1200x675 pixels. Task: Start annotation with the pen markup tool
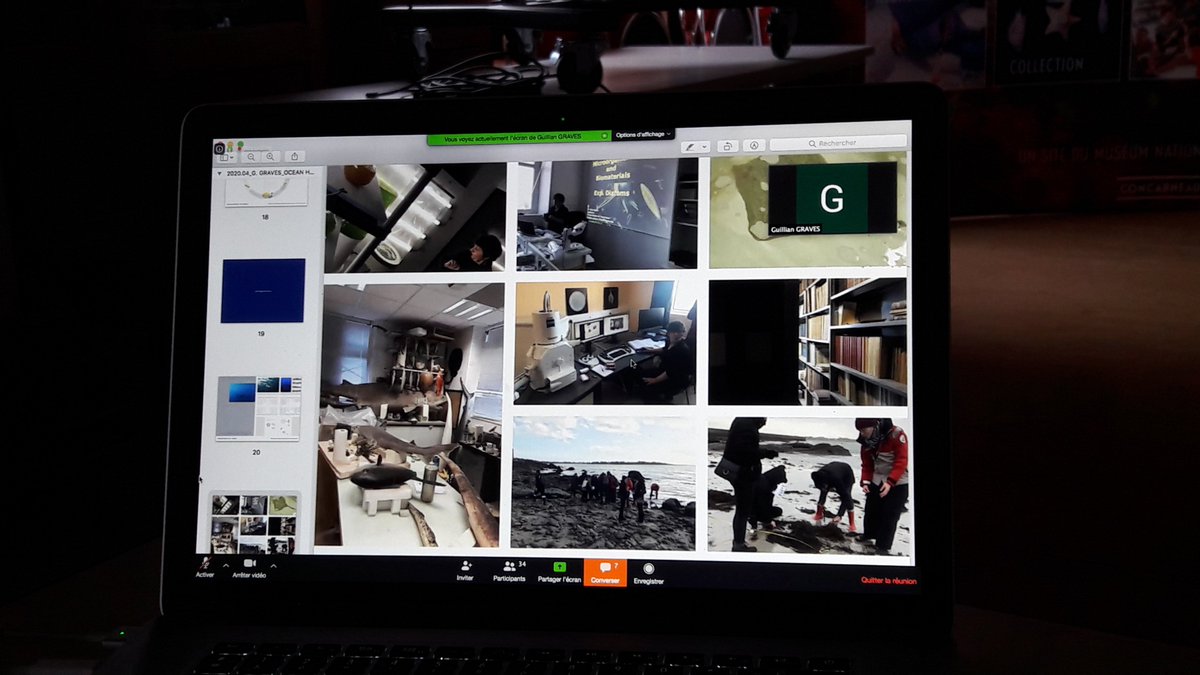pyautogui.click(x=690, y=146)
